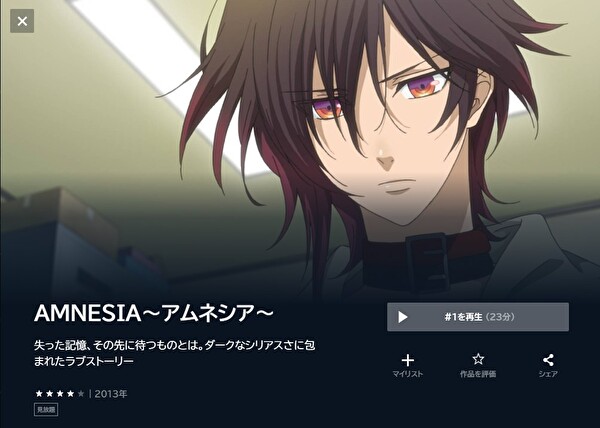Screen dimensions: 600x428
Task: Click the fifth greyed-out rating star
Action: pos(81,393)
